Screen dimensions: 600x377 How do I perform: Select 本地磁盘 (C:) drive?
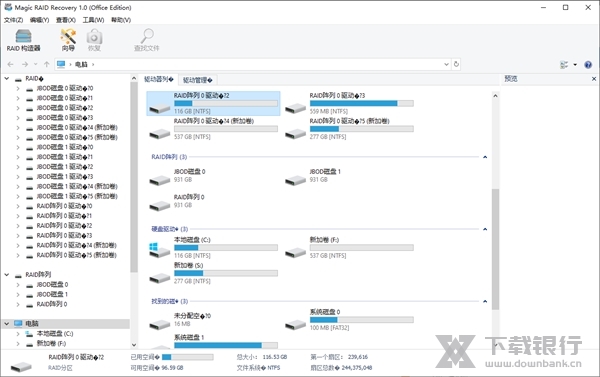[213, 248]
